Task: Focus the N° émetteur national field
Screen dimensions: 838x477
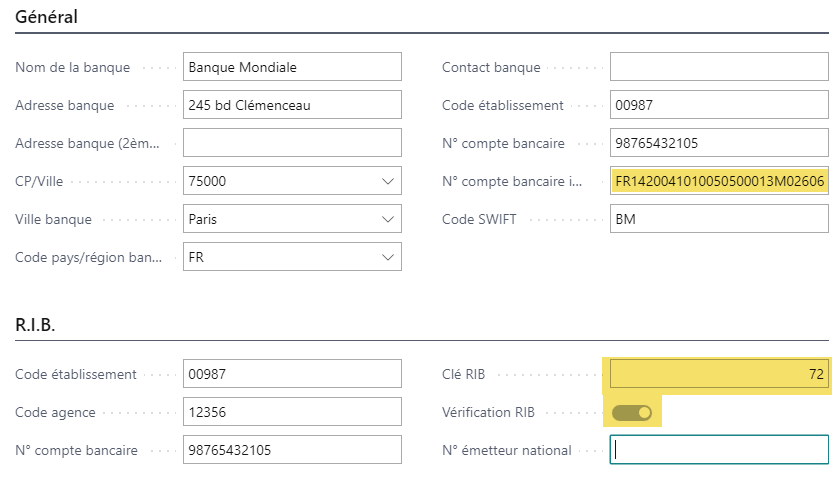Action: pyautogui.click(x=719, y=450)
